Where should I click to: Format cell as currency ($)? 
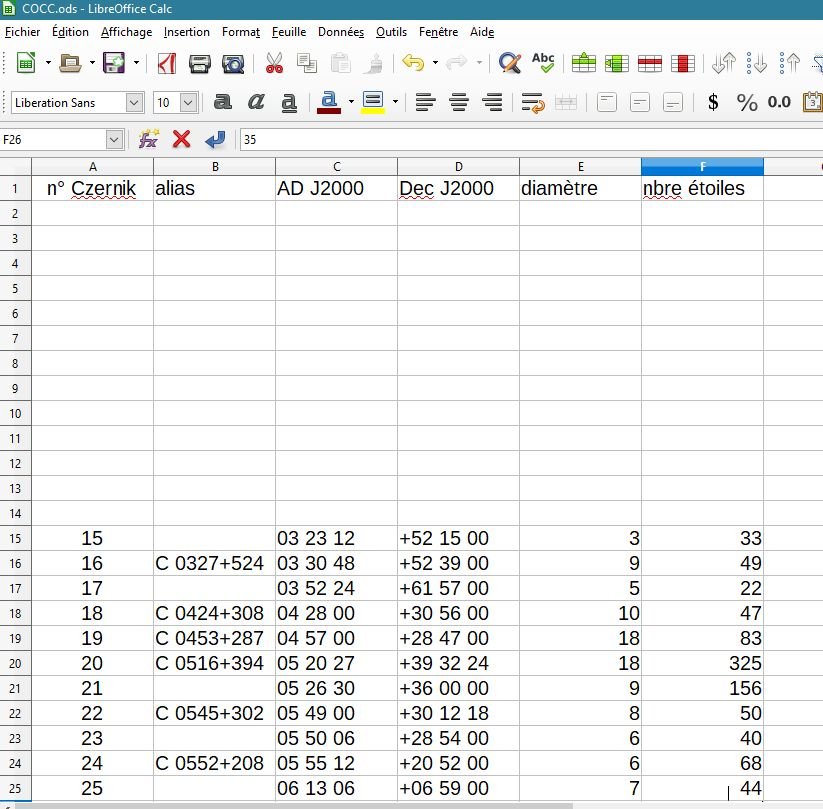pos(713,102)
